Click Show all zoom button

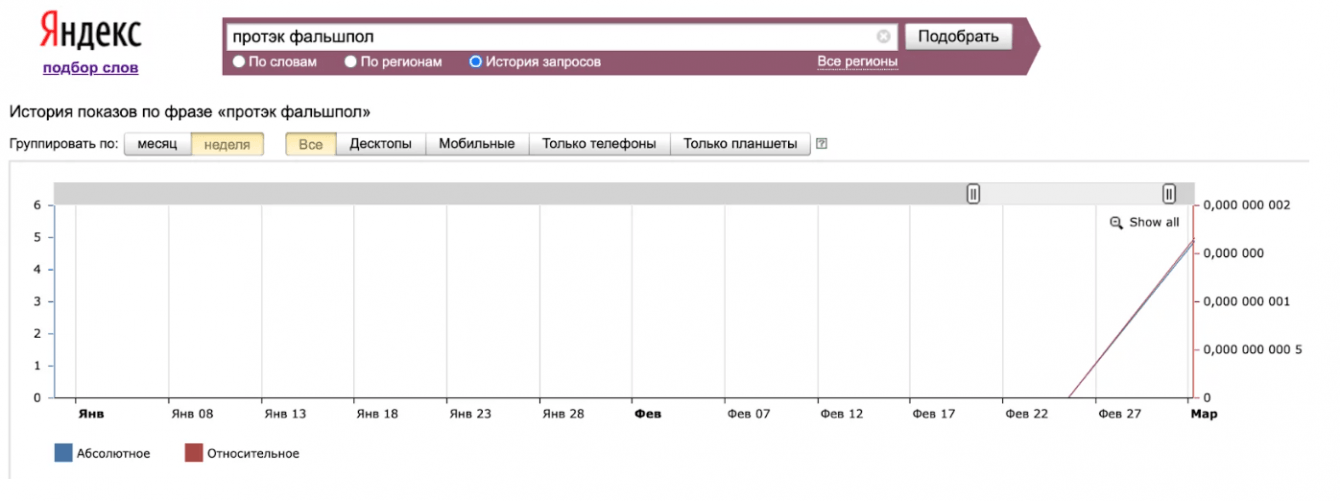coord(1145,223)
